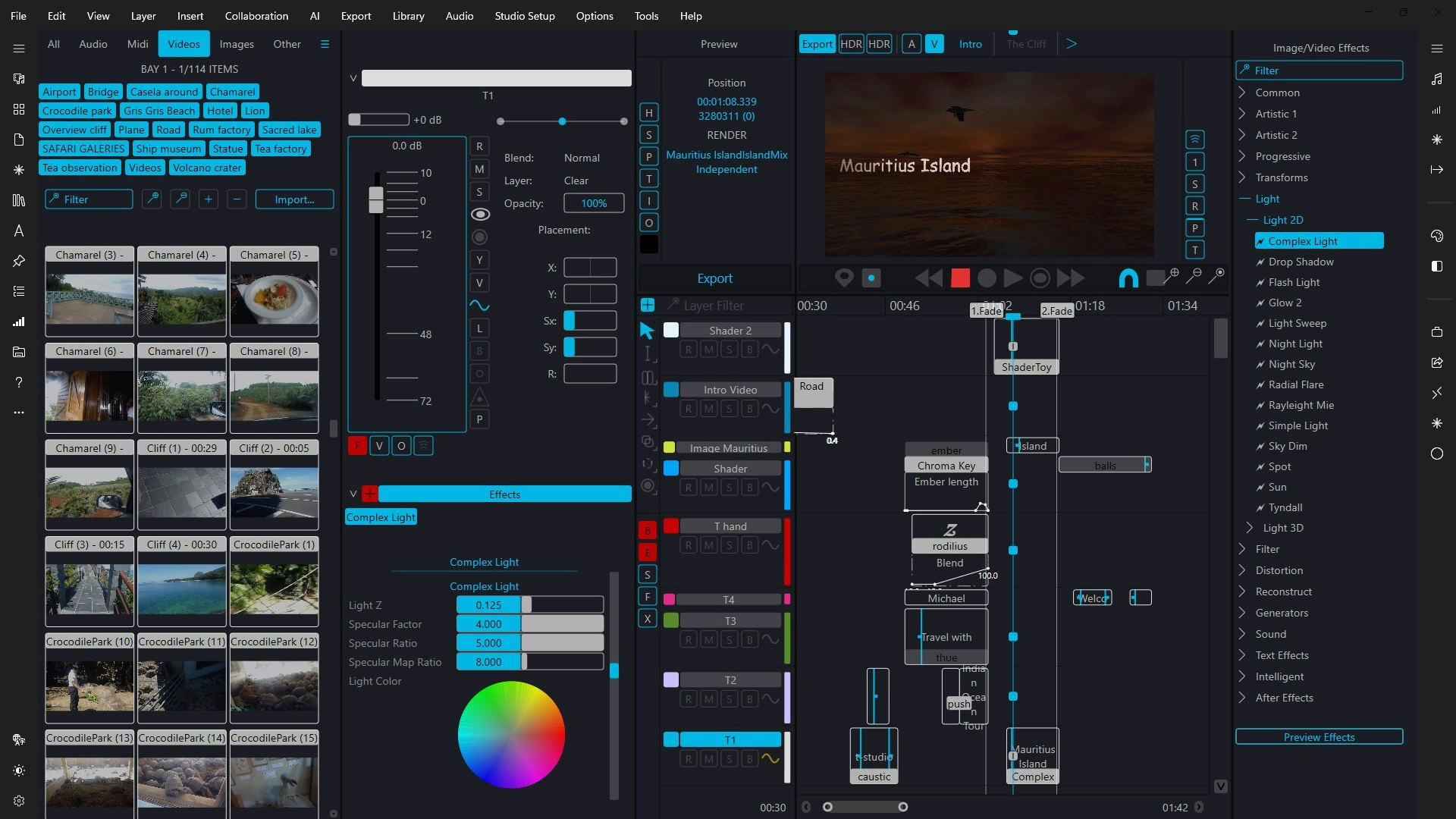1456x819 pixels.
Task: Pick a hue from the Light Color wheel
Action: 512,733
